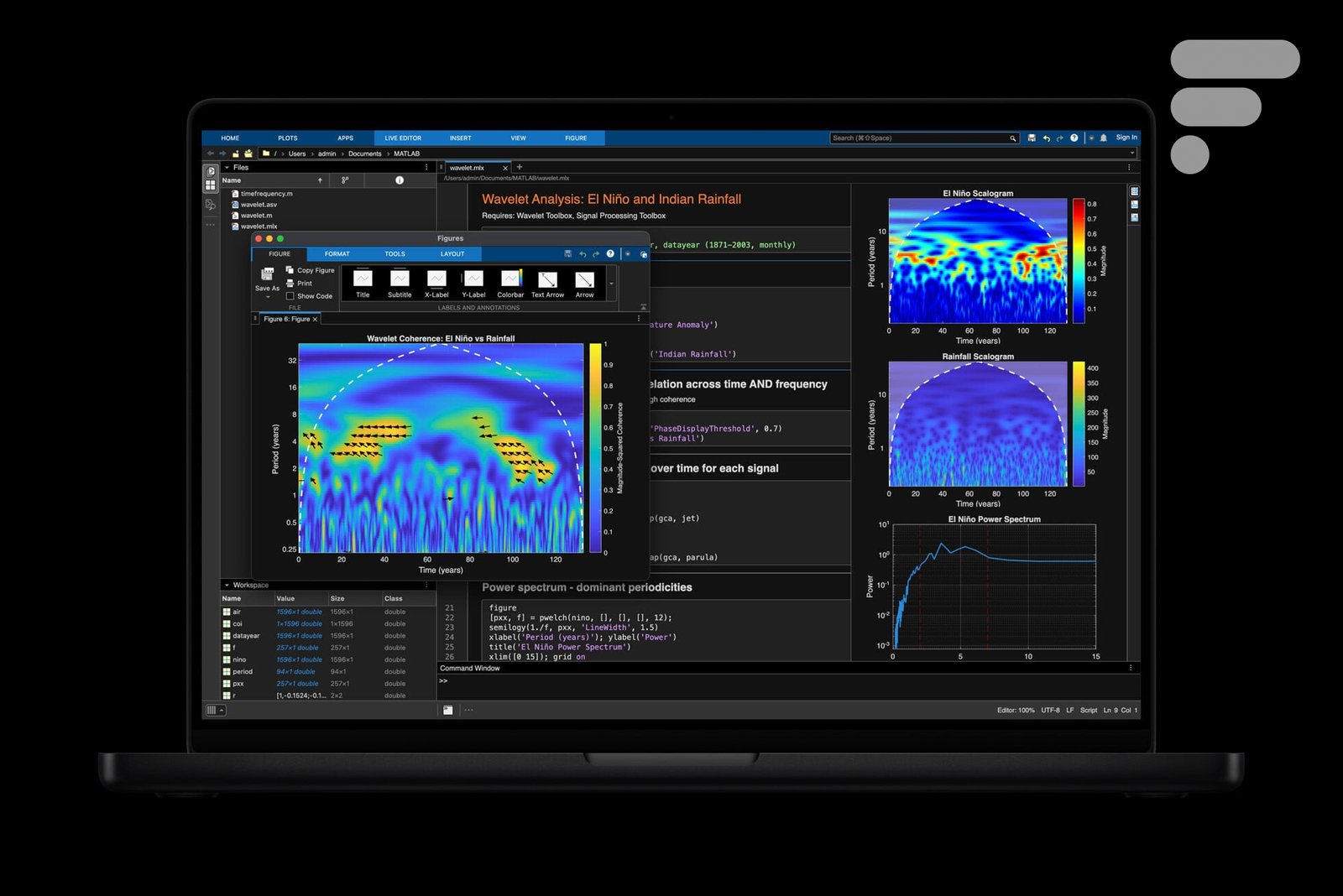This screenshot has width=1343, height=896.
Task: Click the Print figure icon
Action: pyautogui.click(x=290, y=284)
